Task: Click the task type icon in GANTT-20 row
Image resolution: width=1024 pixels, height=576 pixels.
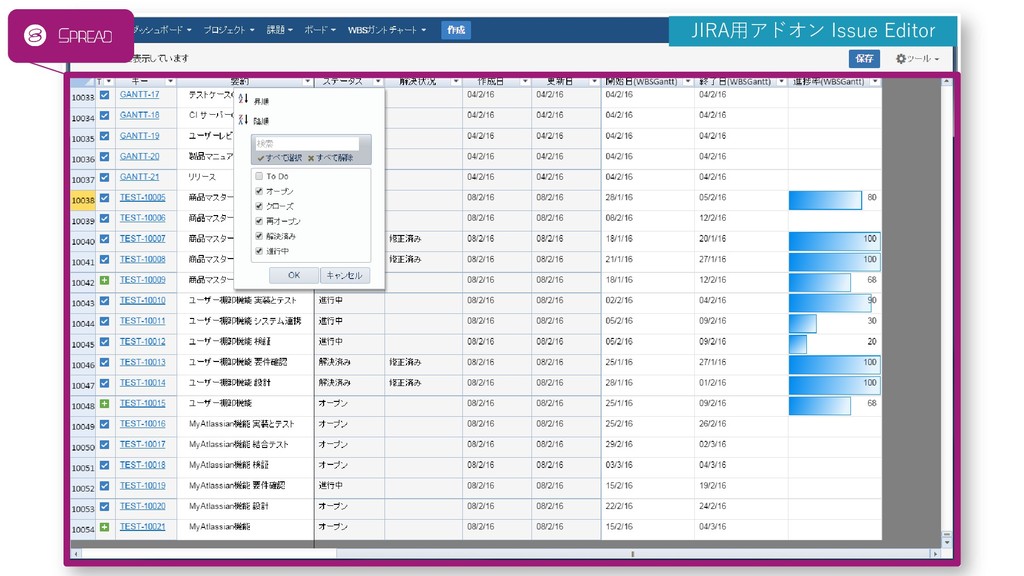Action: coord(104,157)
